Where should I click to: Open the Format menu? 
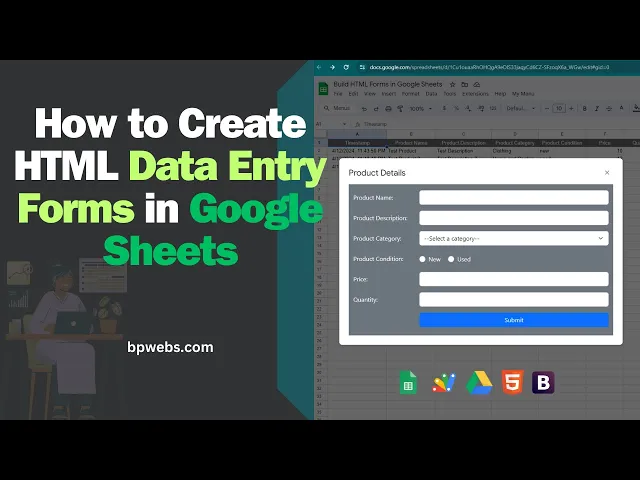[x=411, y=94]
